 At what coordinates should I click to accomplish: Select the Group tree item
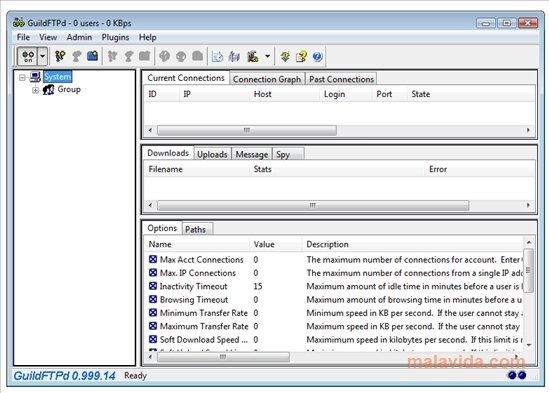coord(69,90)
